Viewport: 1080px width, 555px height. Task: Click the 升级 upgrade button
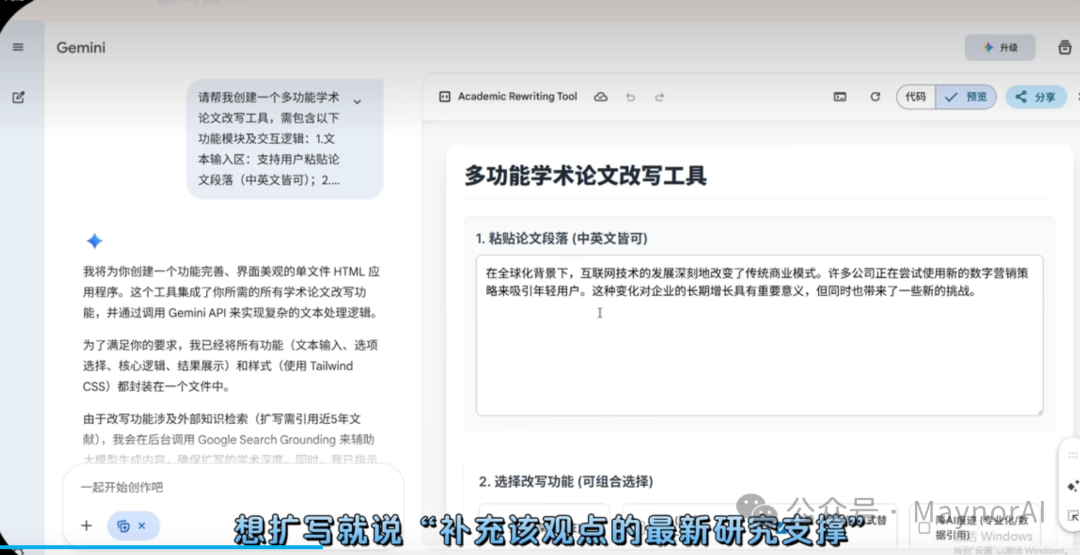tap(1000, 48)
